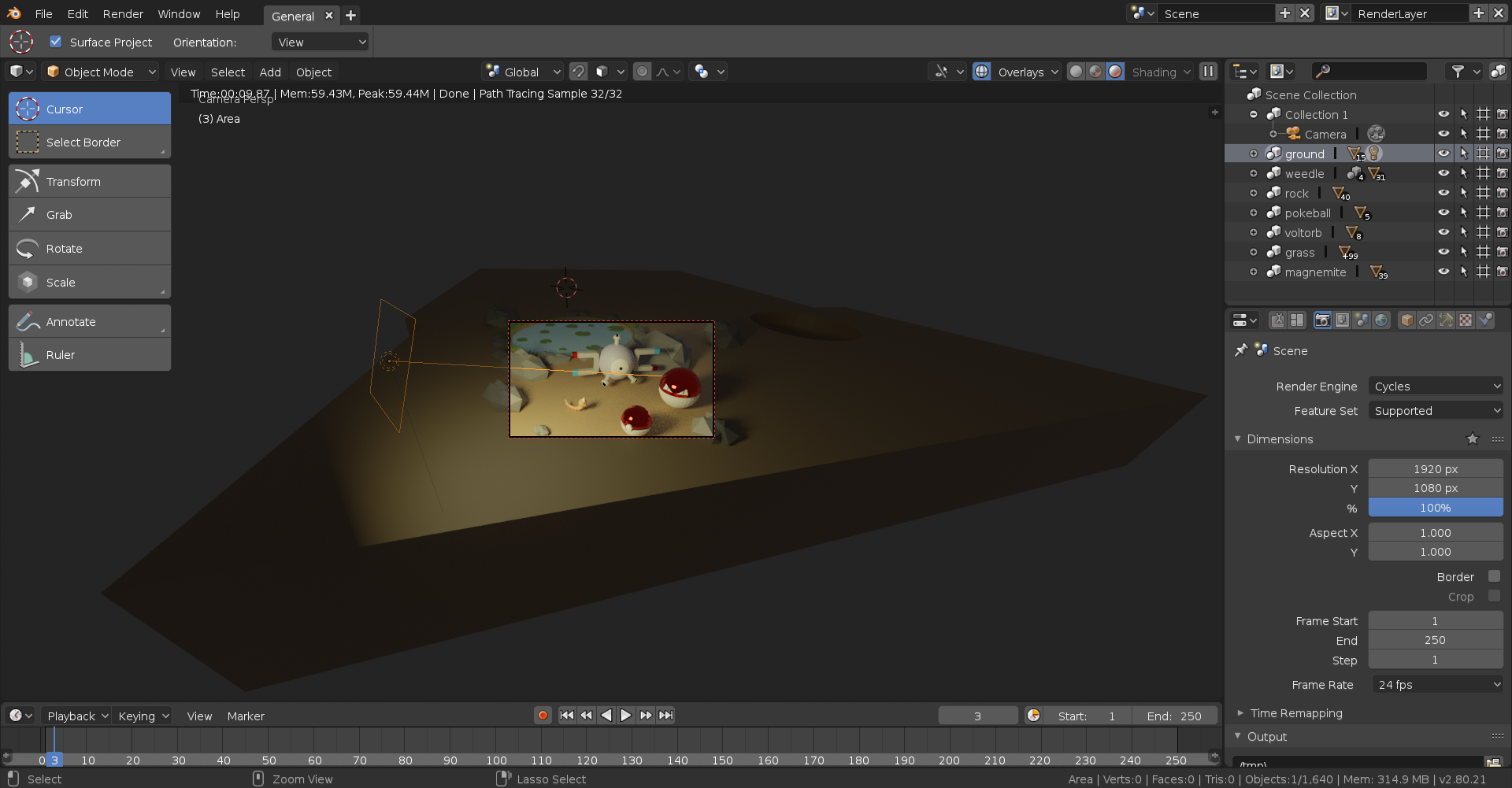Open the Render menu in the top bar
Screen dimensions: 1512x788
123,13
